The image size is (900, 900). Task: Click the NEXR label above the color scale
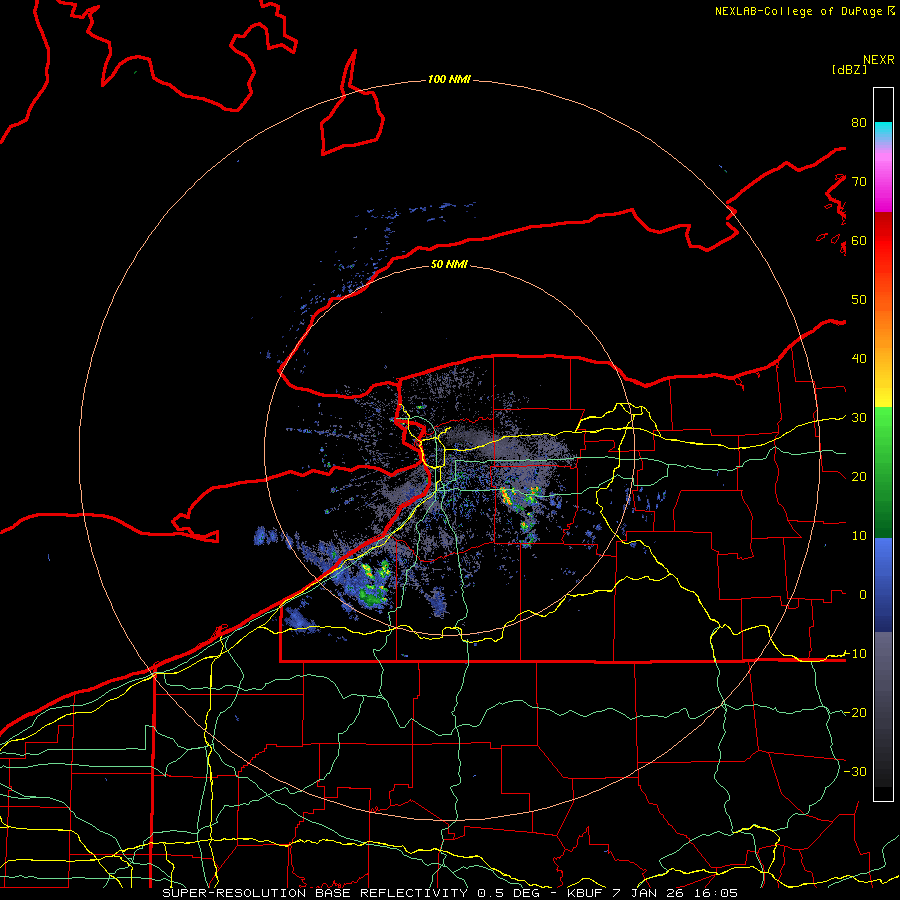click(x=878, y=60)
